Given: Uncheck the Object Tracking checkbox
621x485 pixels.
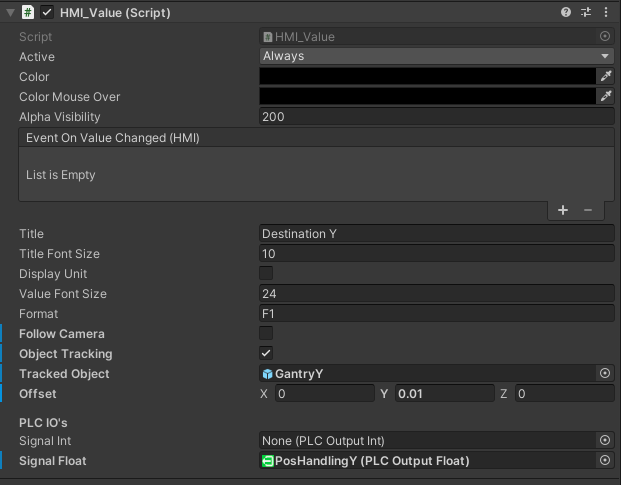Looking at the screenshot, I should (x=266, y=353).
